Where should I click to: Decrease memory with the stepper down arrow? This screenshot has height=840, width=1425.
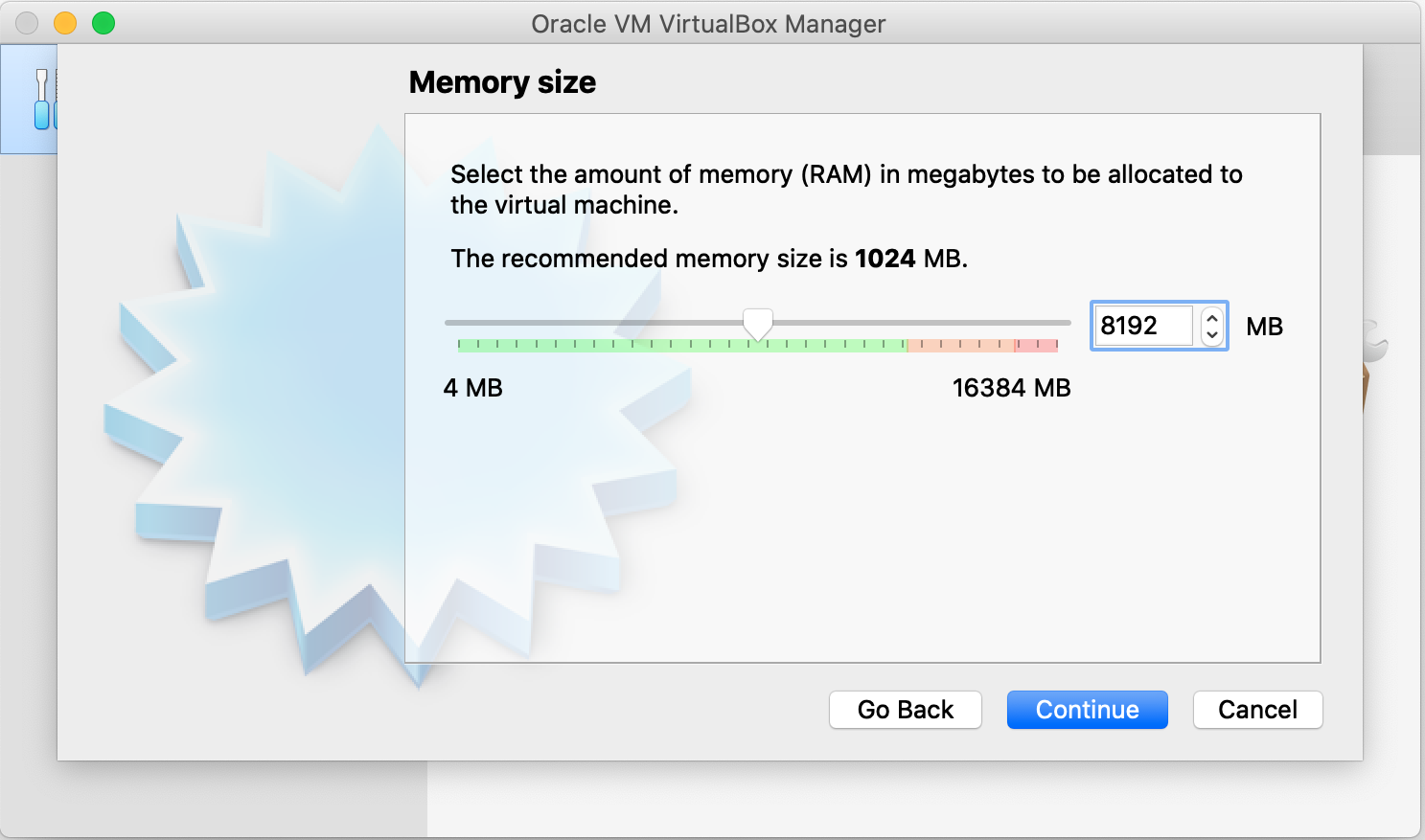tap(1212, 334)
